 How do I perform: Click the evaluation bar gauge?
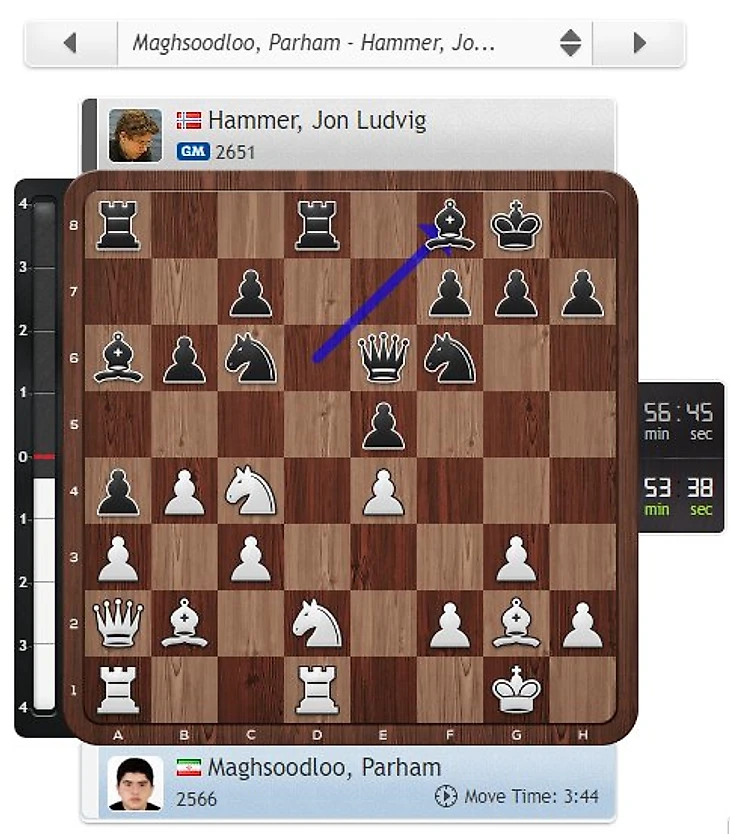[45, 456]
